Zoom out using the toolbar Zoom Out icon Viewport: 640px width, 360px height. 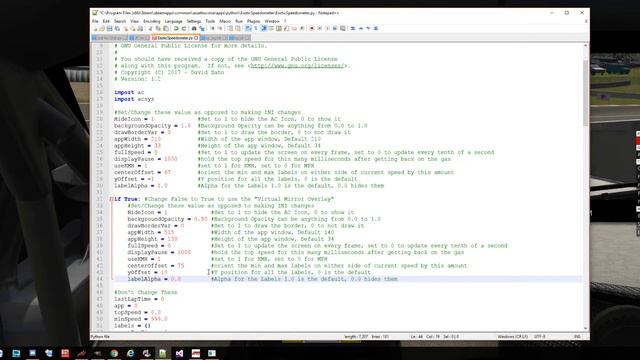[x=220, y=29]
